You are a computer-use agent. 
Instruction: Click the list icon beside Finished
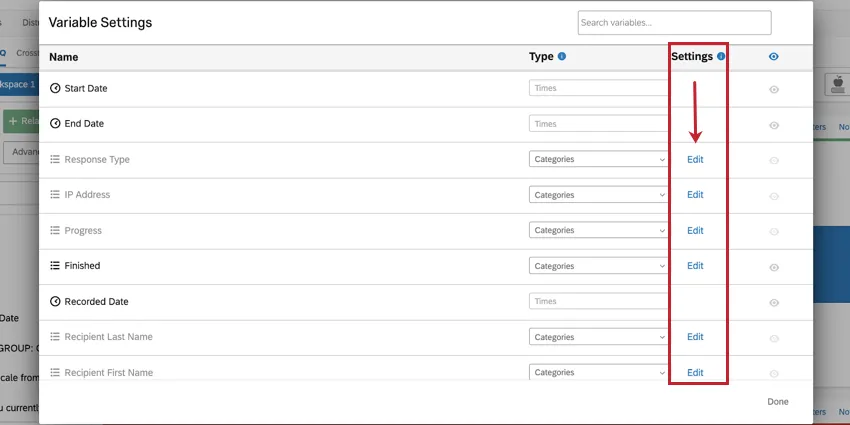point(55,266)
